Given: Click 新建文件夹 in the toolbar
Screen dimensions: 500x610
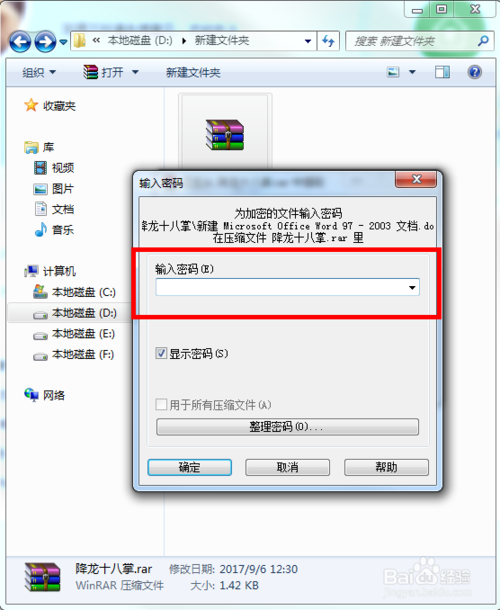Looking at the screenshot, I should pyautogui.click(x=193, y=73).
